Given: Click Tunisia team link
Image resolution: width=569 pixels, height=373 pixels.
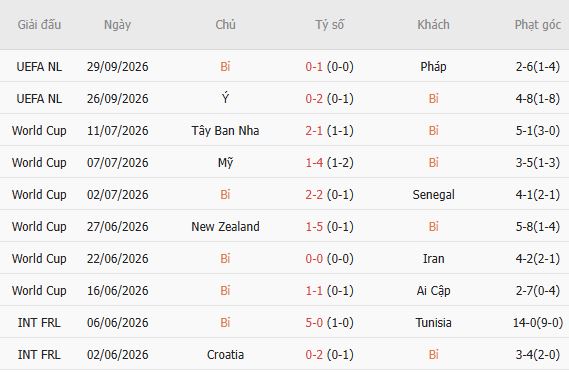Looking at the screenshot, I should (433, 323).
